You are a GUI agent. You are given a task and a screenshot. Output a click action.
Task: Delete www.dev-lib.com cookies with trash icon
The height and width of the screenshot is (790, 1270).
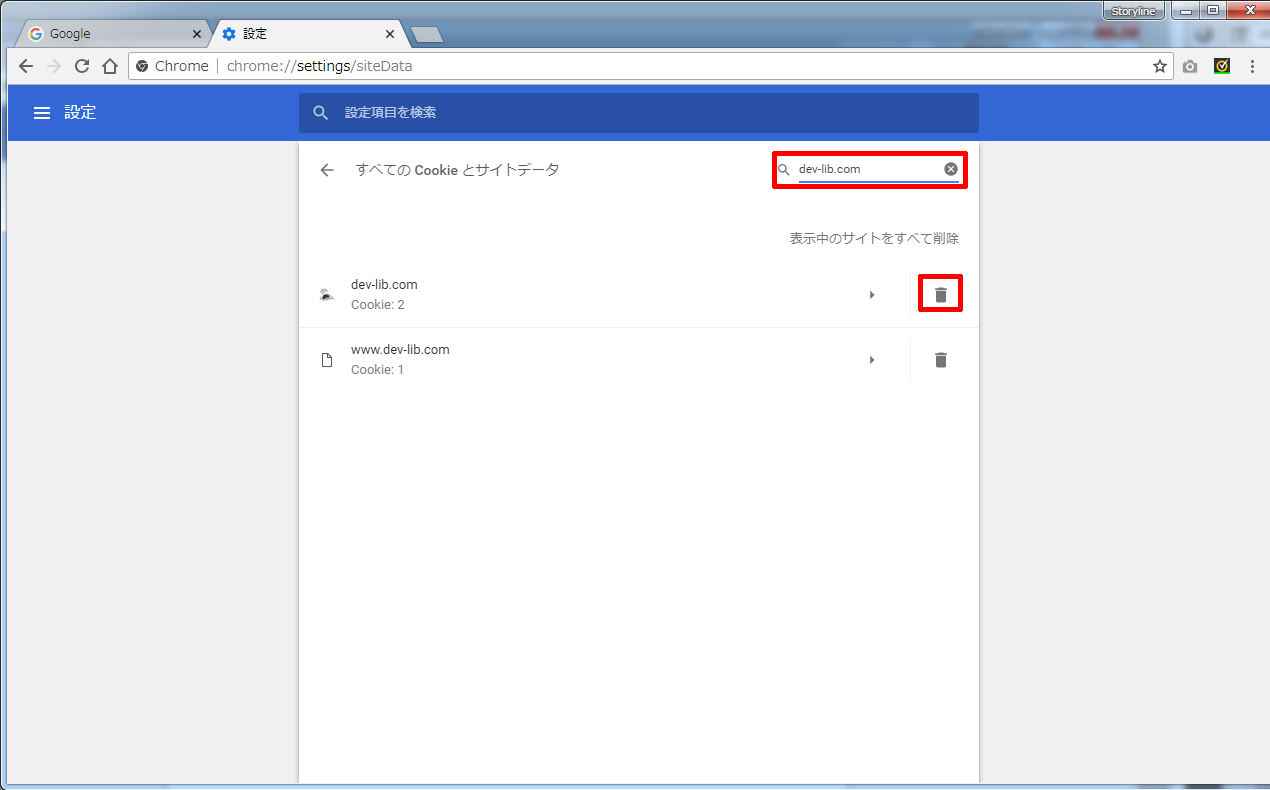click(940, 360)
